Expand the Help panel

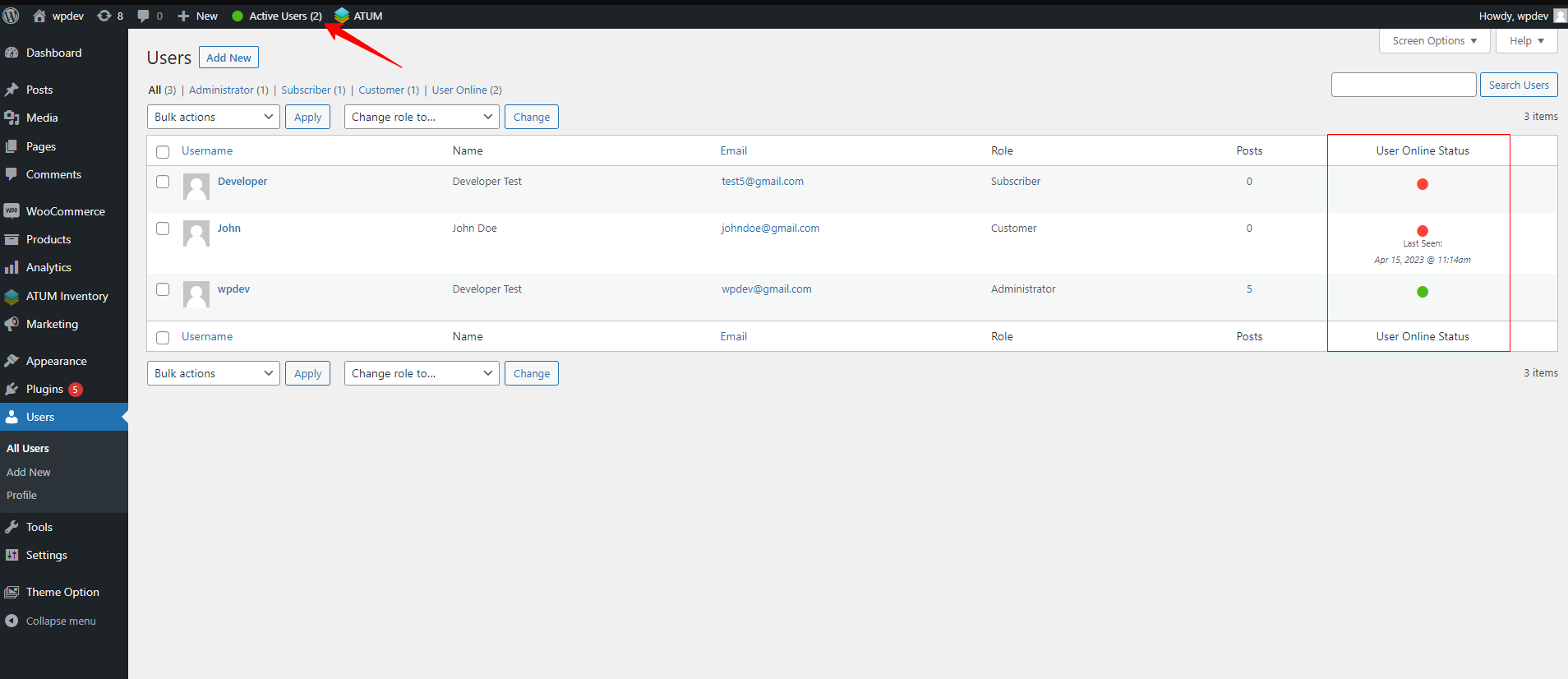[1527, 41]
